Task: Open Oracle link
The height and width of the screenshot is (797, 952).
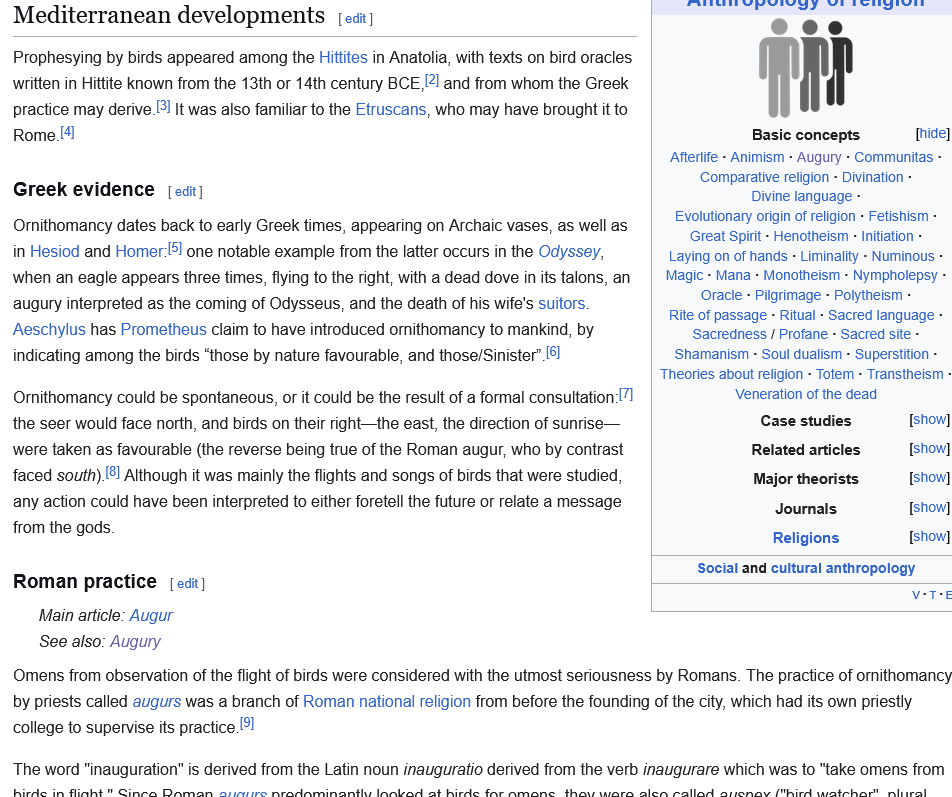Action: coord(721,296)
